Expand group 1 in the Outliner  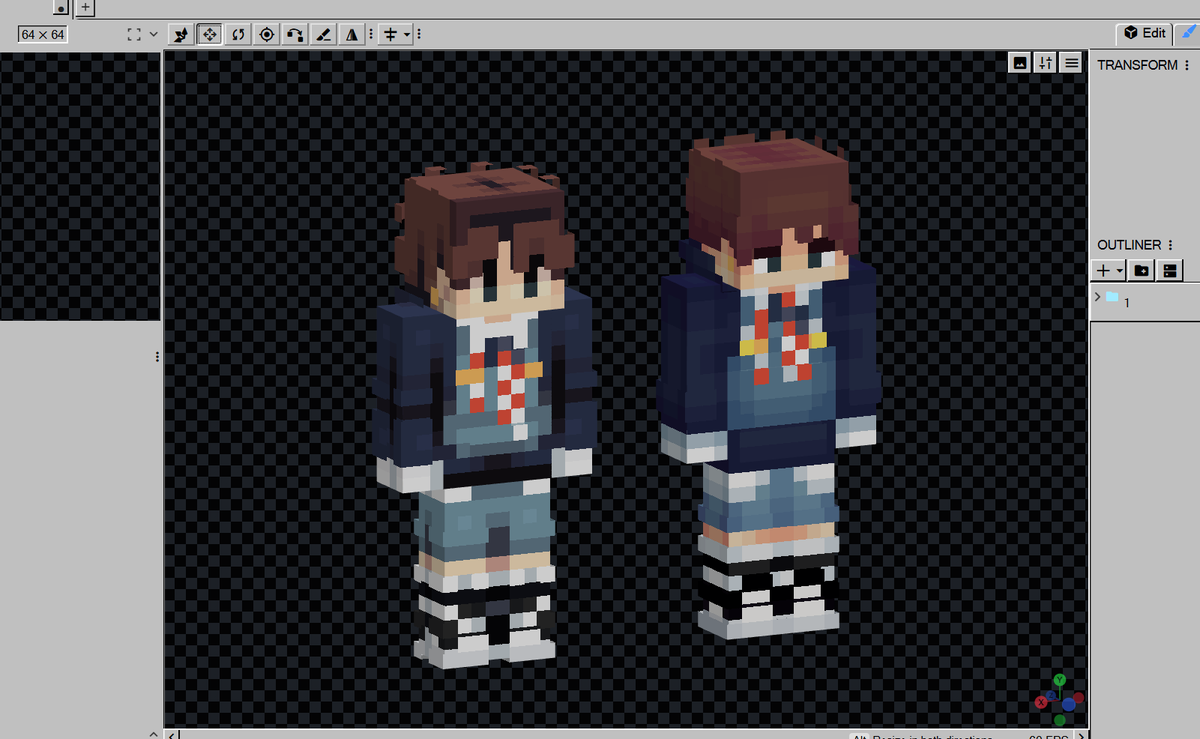click(1097, 297)
